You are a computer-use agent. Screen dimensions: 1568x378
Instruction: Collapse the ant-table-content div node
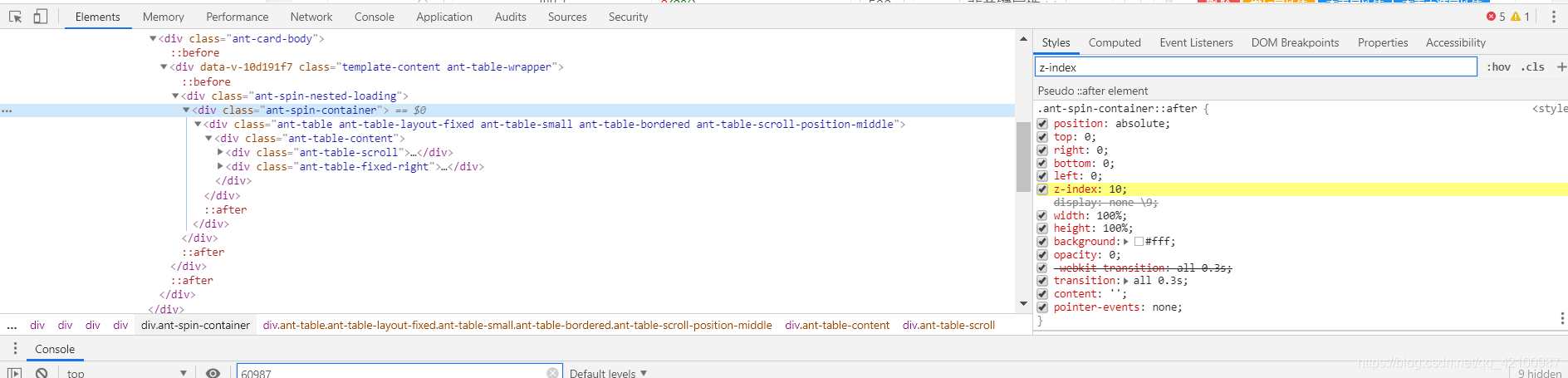[x=208, y=138]
